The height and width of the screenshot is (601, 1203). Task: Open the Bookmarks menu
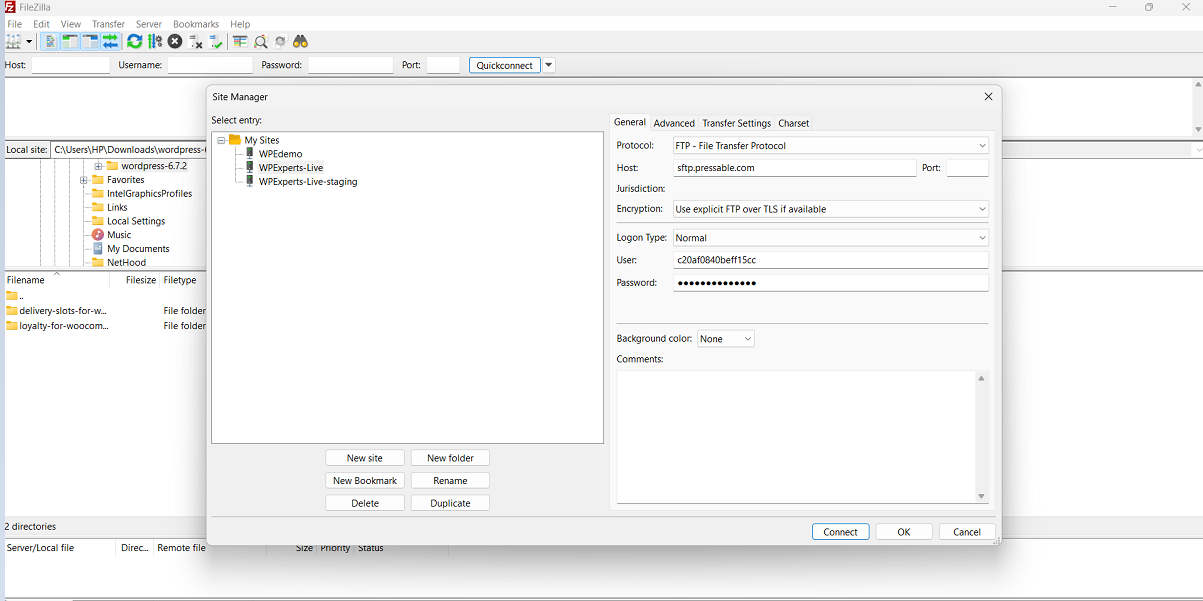click(196, 23)
